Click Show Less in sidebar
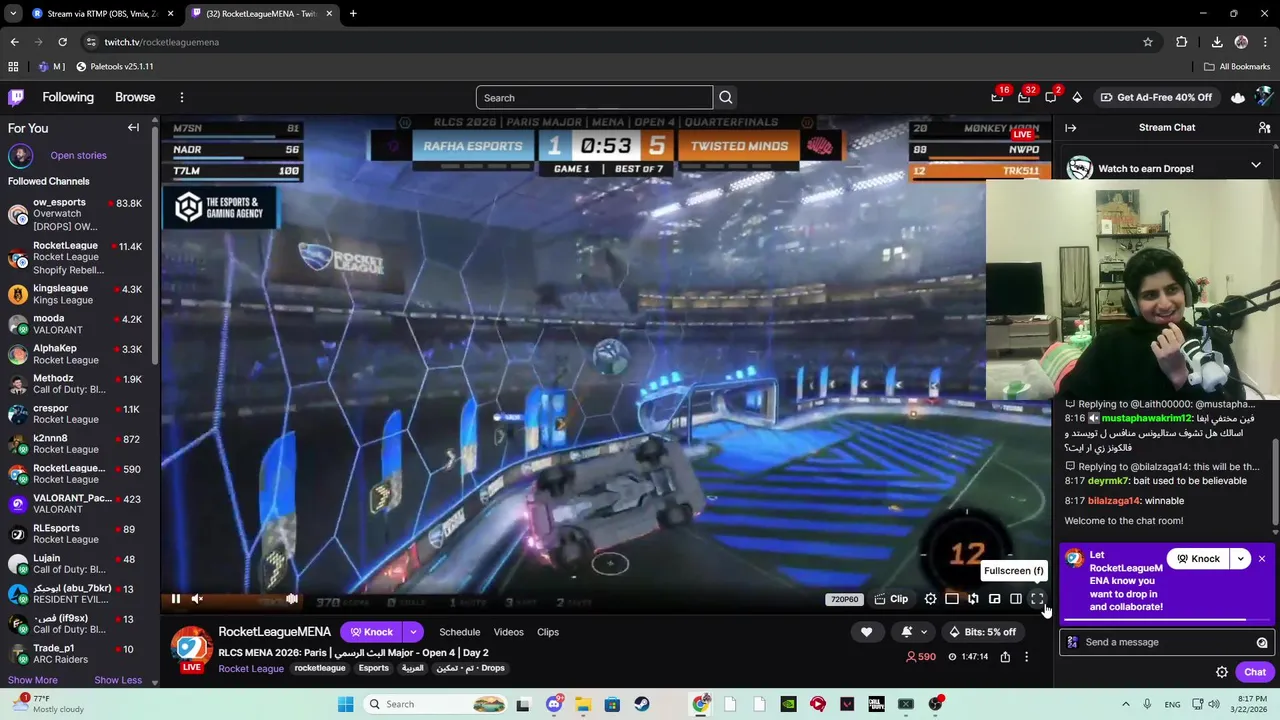 (x=118, y=680)
